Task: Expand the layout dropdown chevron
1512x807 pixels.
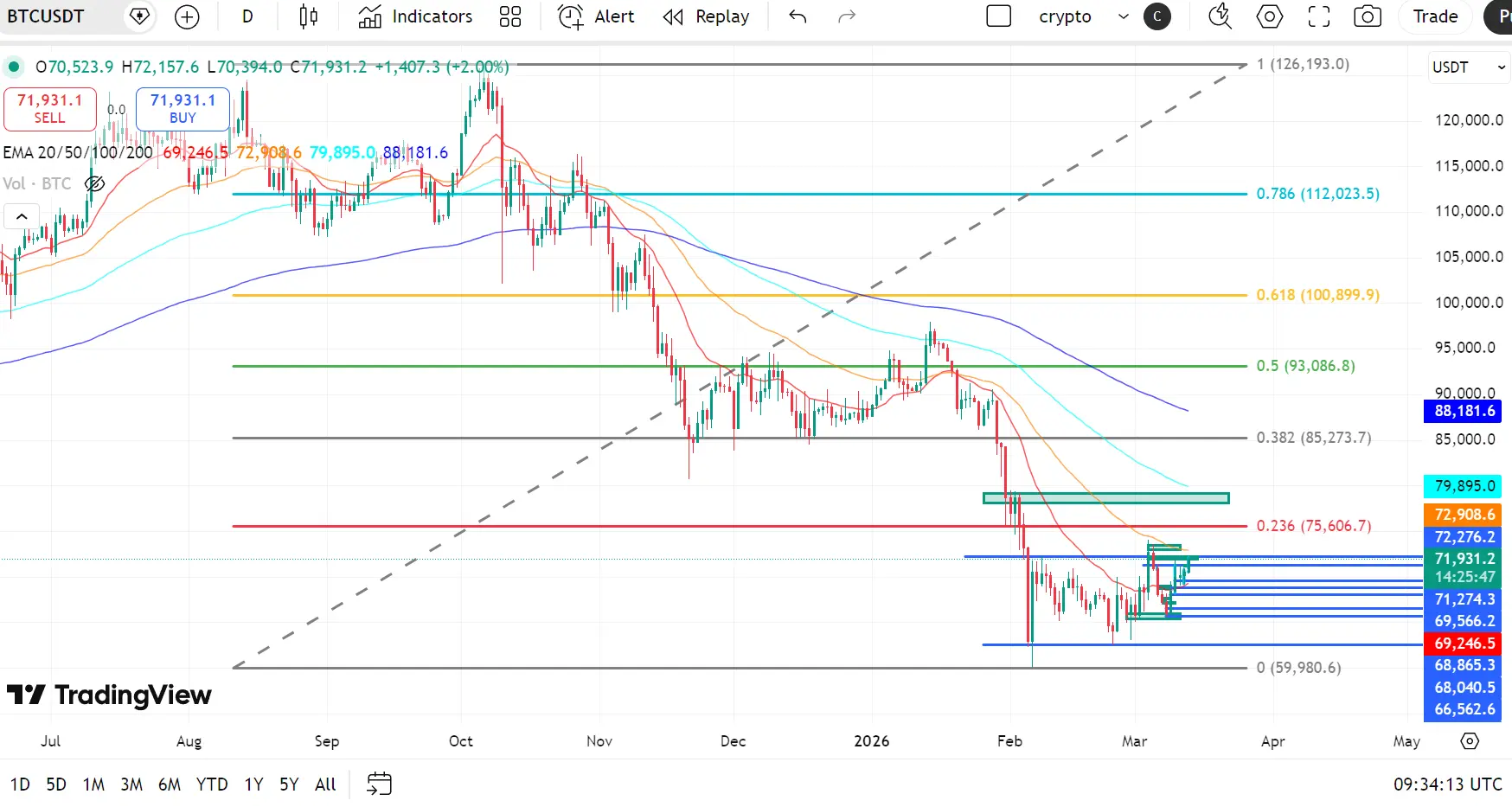Action: click(x=1124, y=16)
